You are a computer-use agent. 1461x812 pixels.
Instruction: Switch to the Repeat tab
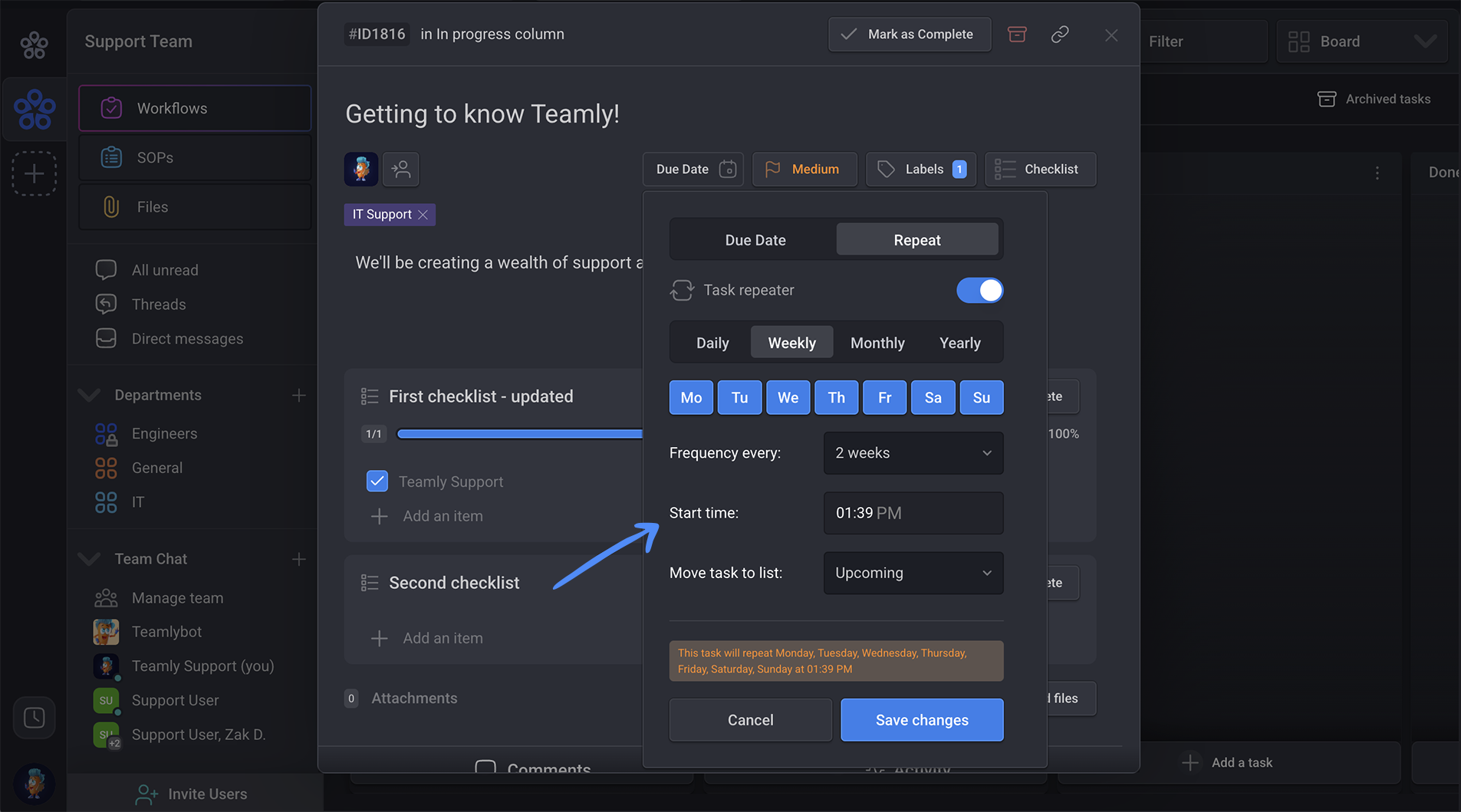point(917,240)
